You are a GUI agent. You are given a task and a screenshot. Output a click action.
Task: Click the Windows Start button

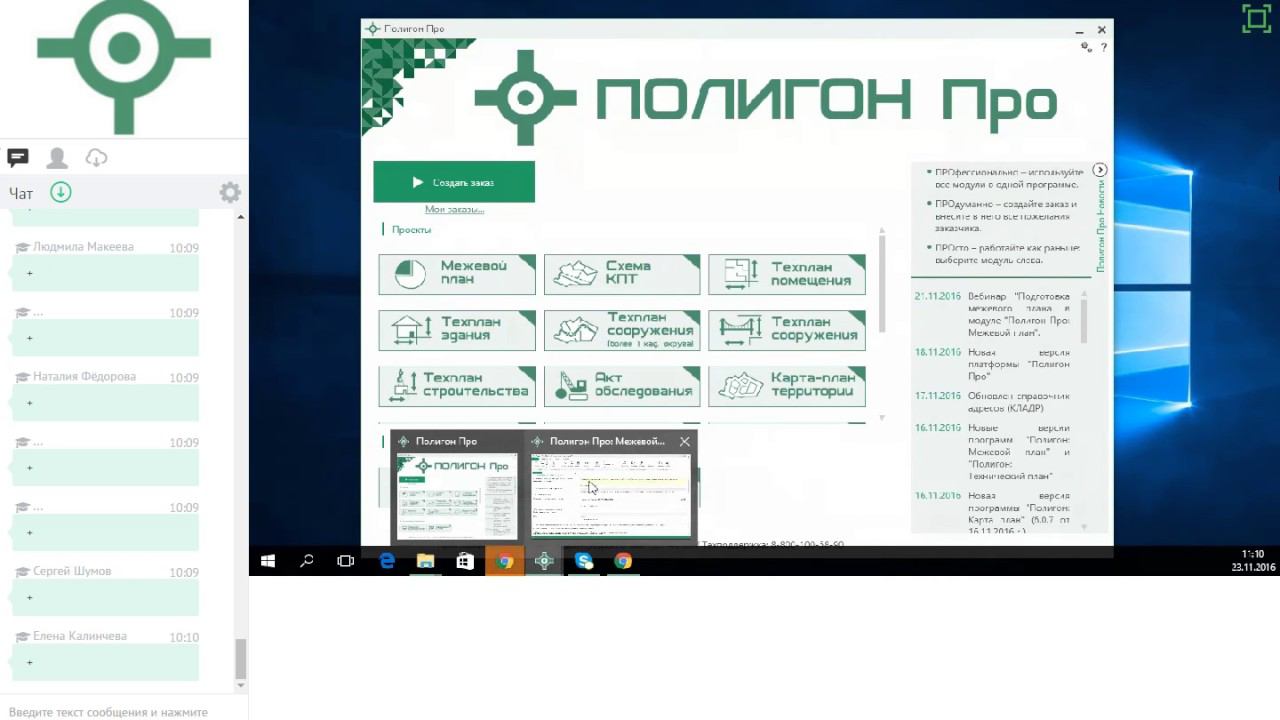tap(268, 561)
